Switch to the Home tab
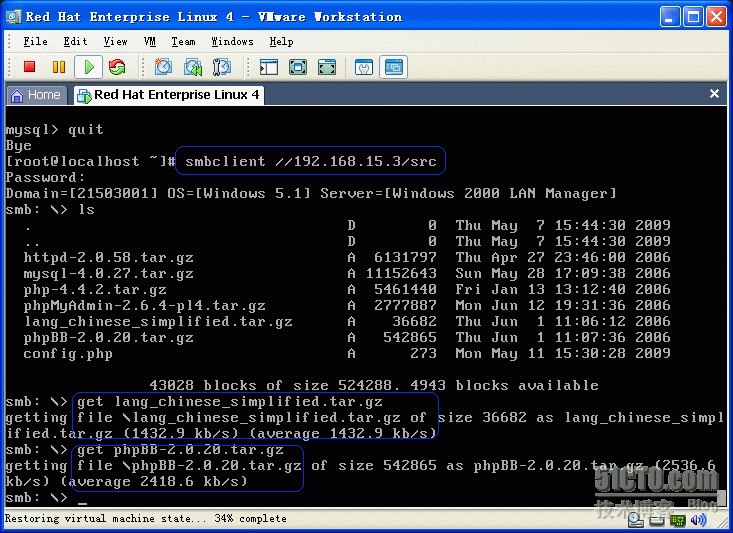This screenshot has height=533, width=733. (x=36, y=95)
